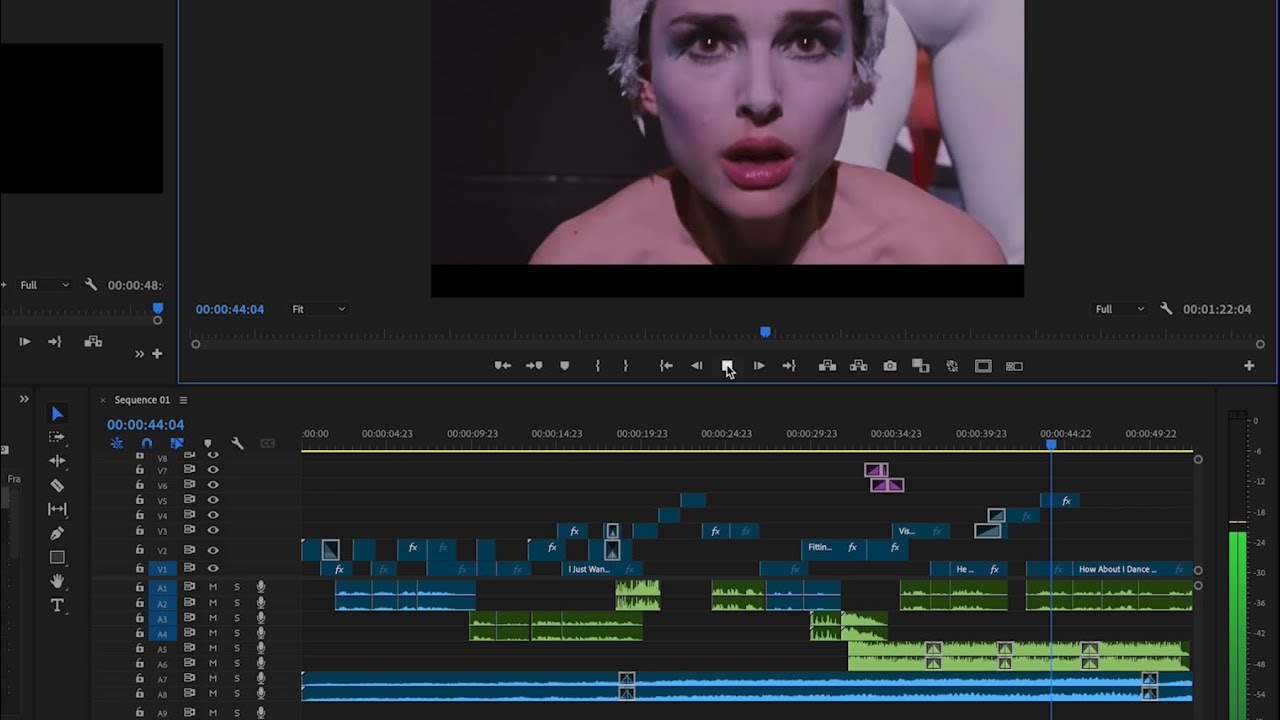1280x720 pixels.
Task: Click Mark In in the Program monitor
Action: tap(598, 366)
